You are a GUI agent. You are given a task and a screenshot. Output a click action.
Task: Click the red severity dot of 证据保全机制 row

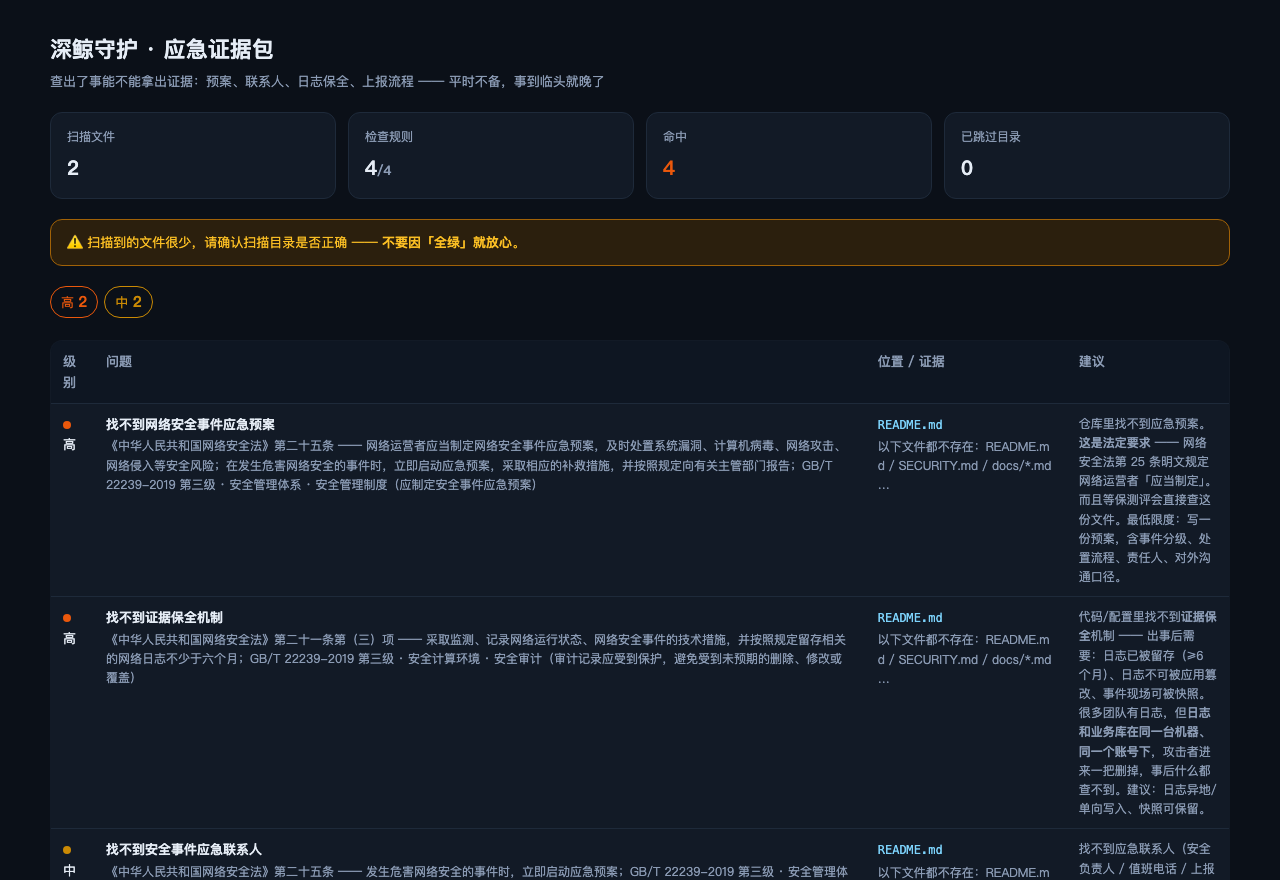click(x=67, y=619)
